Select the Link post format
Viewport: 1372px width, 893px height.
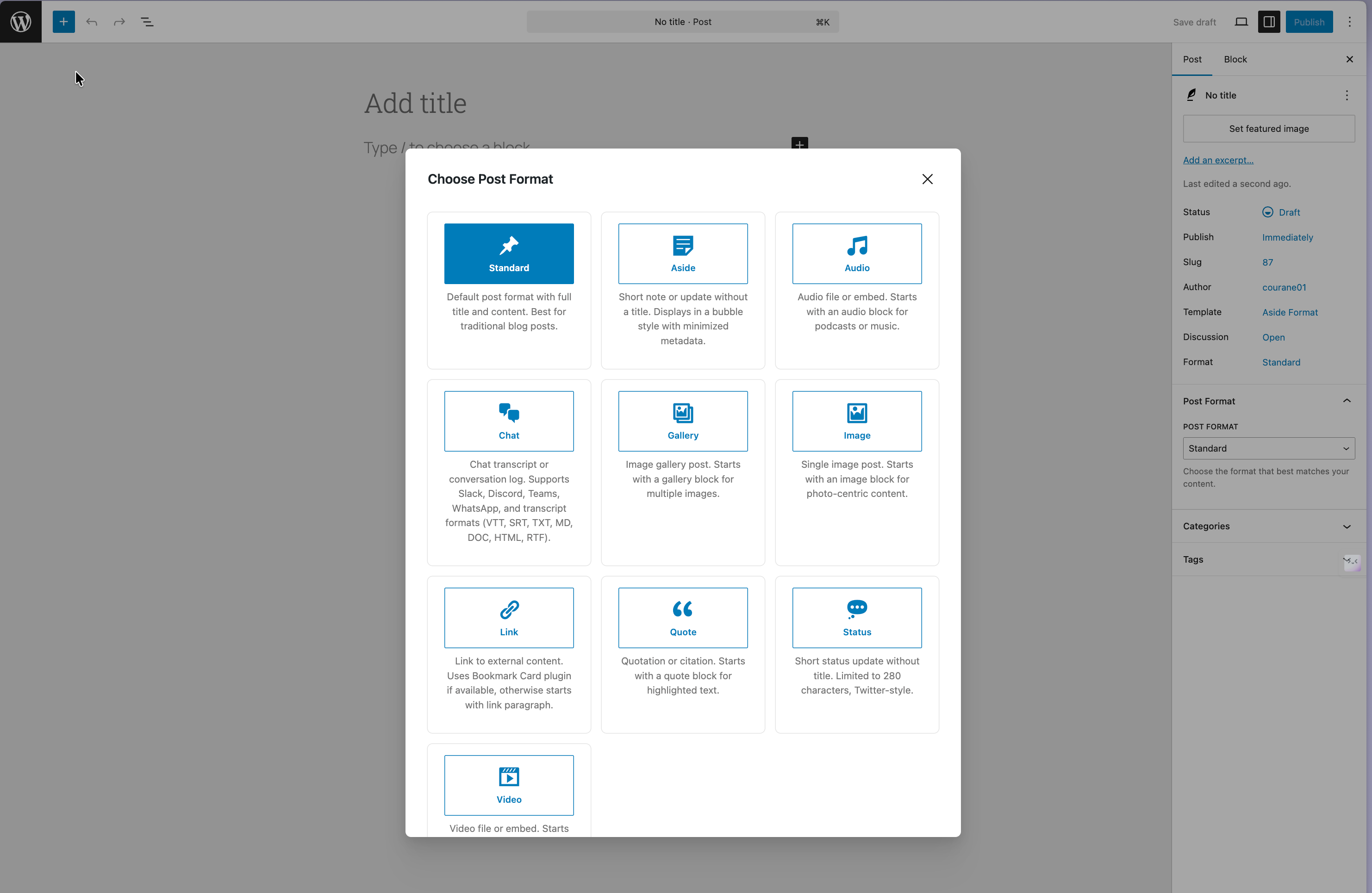[508, 618]
